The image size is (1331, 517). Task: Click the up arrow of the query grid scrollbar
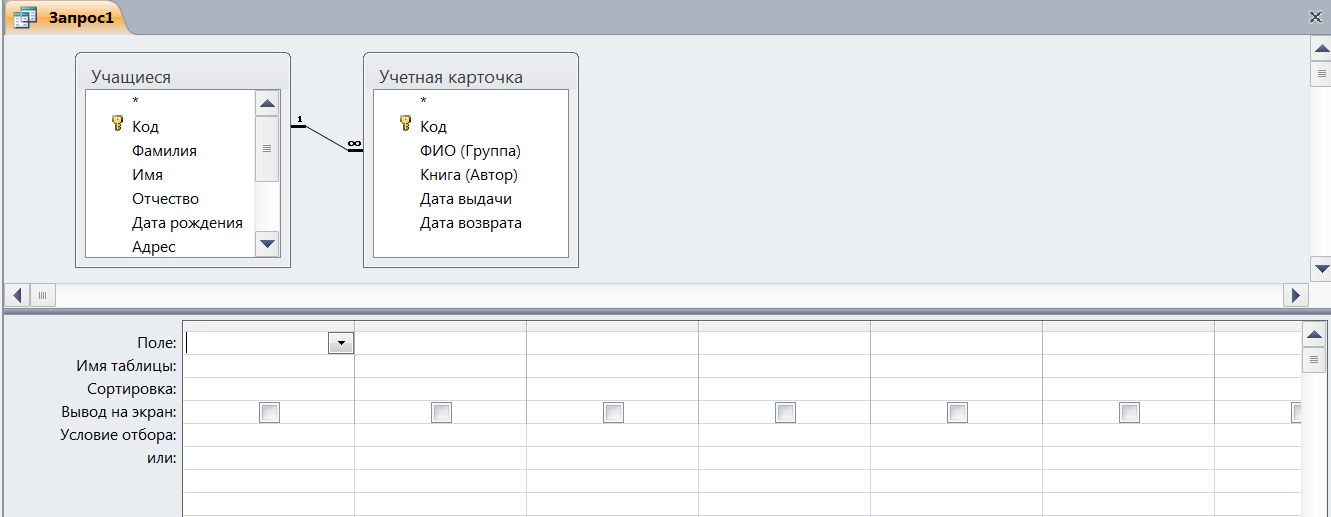point(1315,335)
